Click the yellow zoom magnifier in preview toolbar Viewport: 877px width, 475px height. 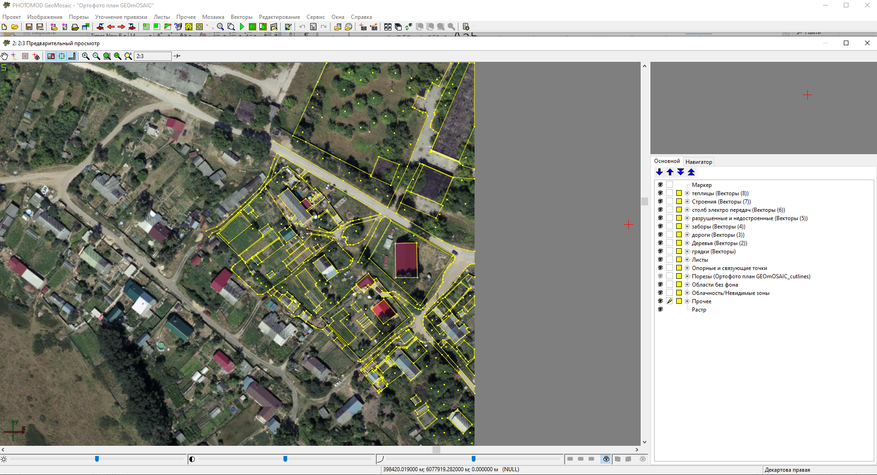[128, 56]
